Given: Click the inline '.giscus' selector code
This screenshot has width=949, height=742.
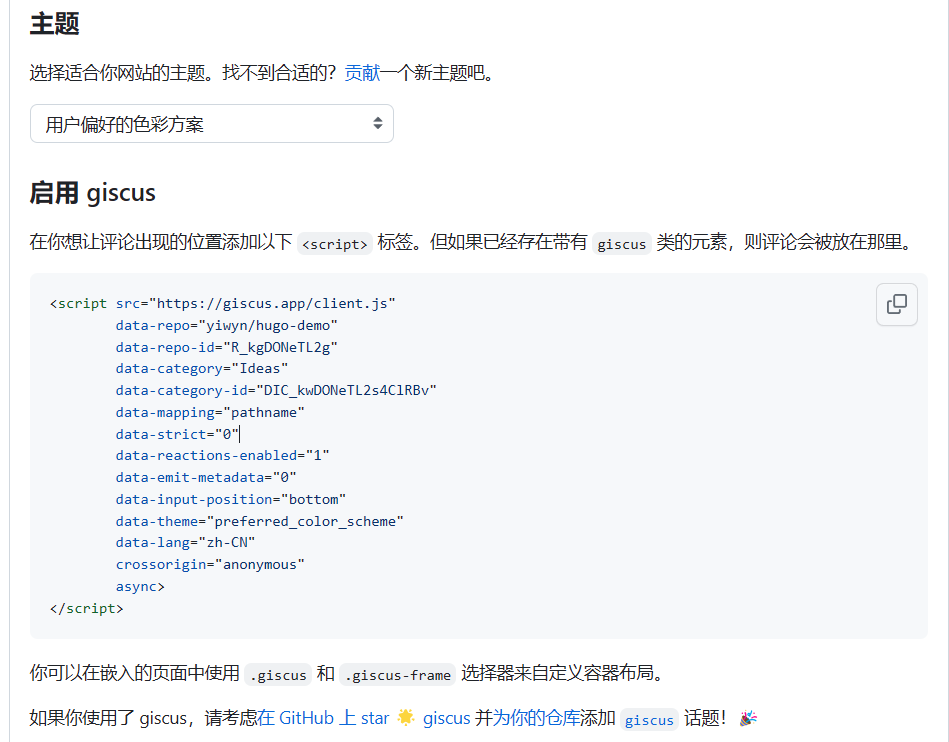Looking at the screenshot, I should pos(278,675).
